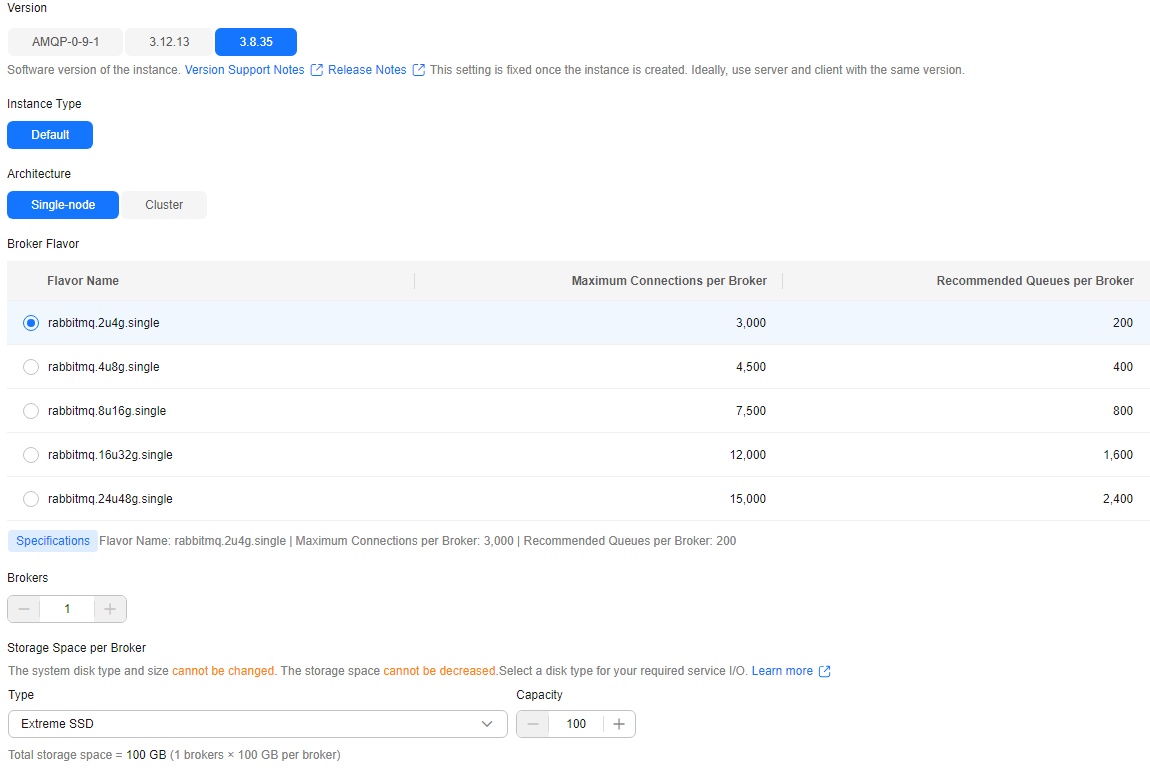The height and width of the screenshot is (771, 1150).
Task: Increase storage Capacity with plus button
Action: (x=619, y=724)
